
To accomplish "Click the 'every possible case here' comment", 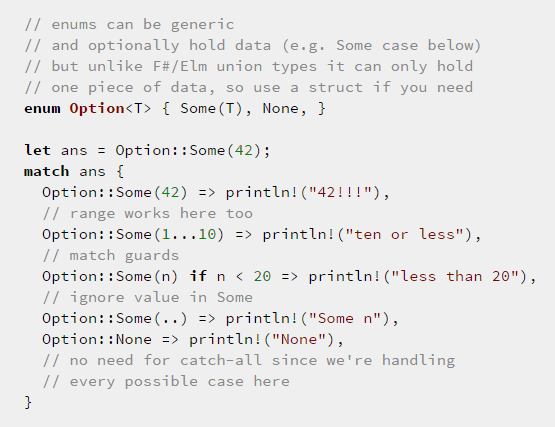I will (166, 381).
